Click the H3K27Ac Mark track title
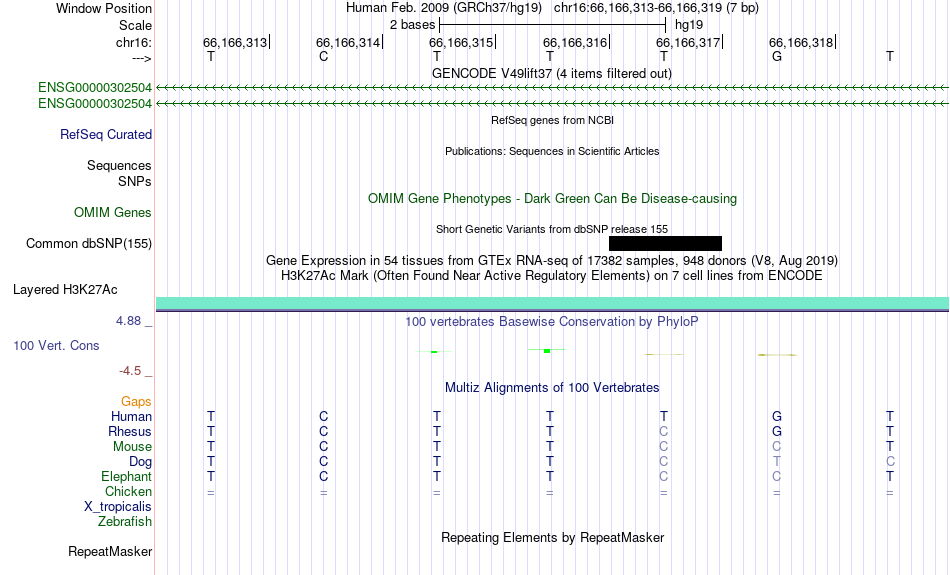The height and width of the screenshot is (575, 950). 552,276
